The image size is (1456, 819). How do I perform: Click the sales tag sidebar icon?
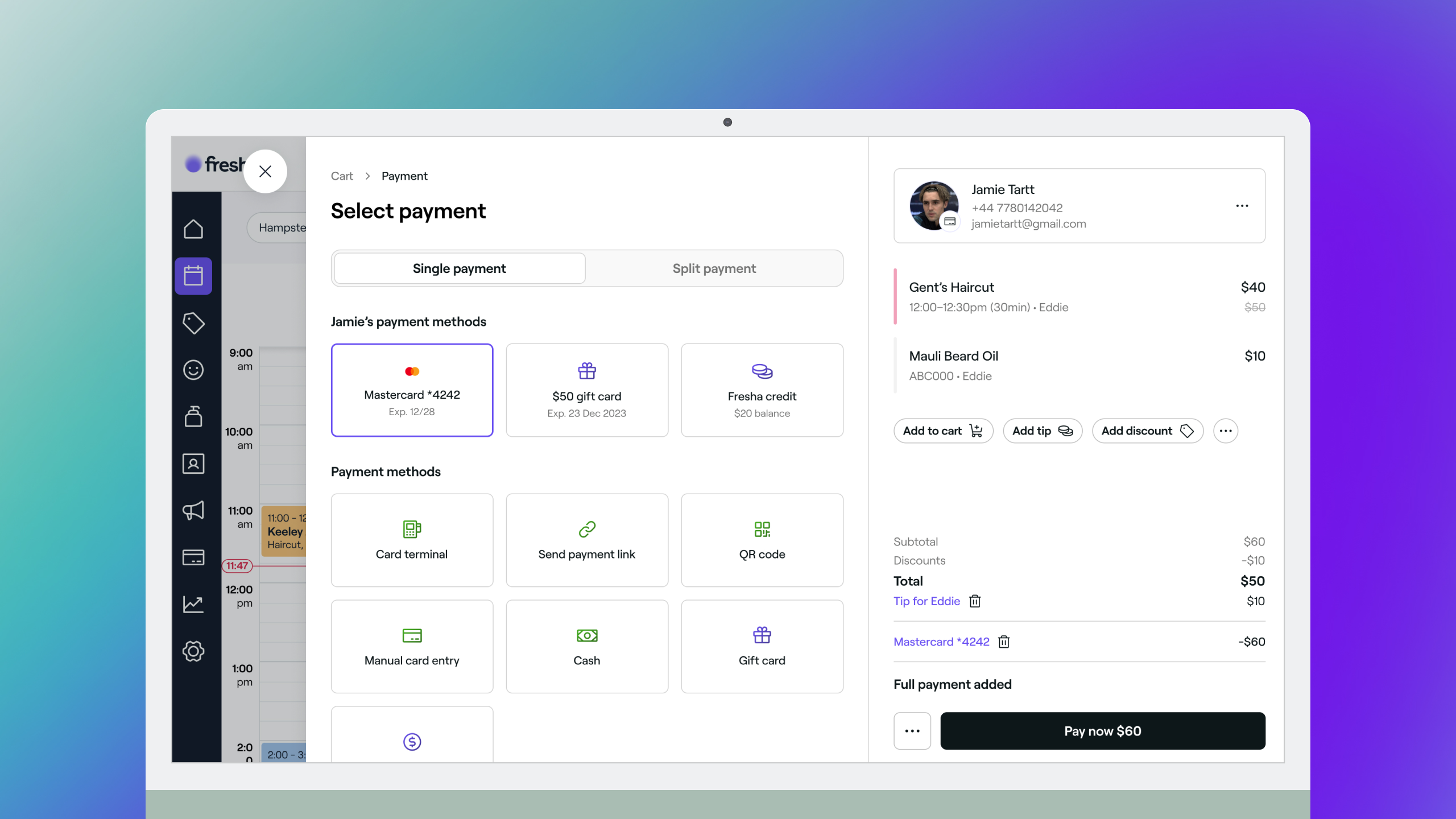[x=193, y=323]
